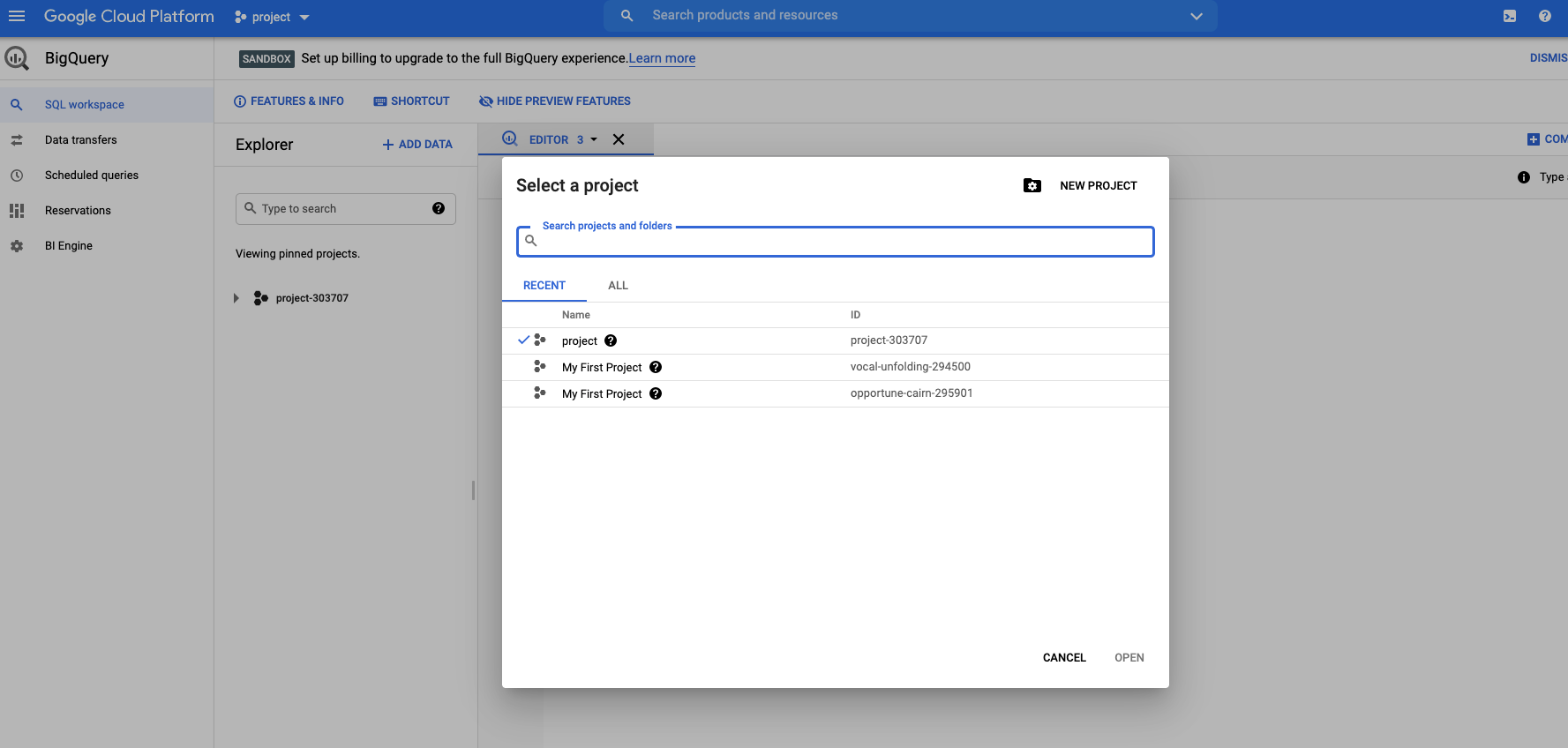The height and width of the screenshot is (748, 1568).
Task: Open Reservations in sidebar
Action: point(107,210)
